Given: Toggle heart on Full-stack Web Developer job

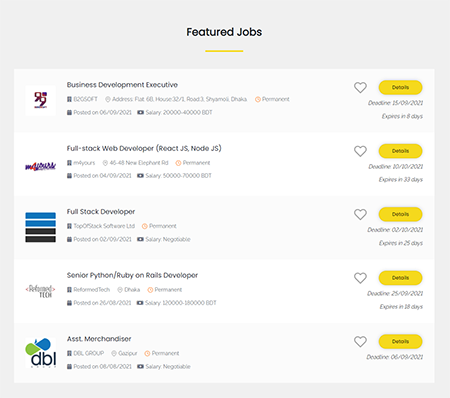Looking at the screenshot, I should coord(360,151).
